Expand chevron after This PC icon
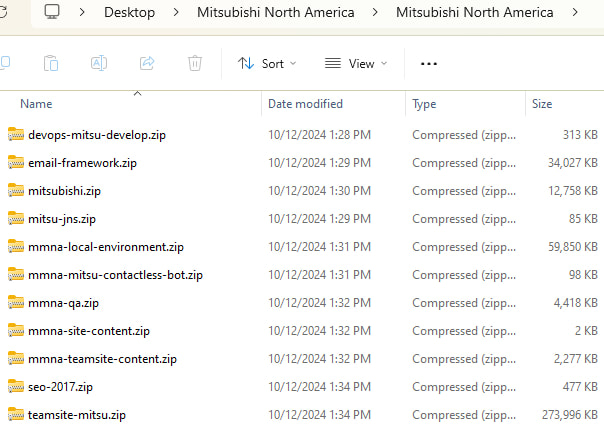 82,12
